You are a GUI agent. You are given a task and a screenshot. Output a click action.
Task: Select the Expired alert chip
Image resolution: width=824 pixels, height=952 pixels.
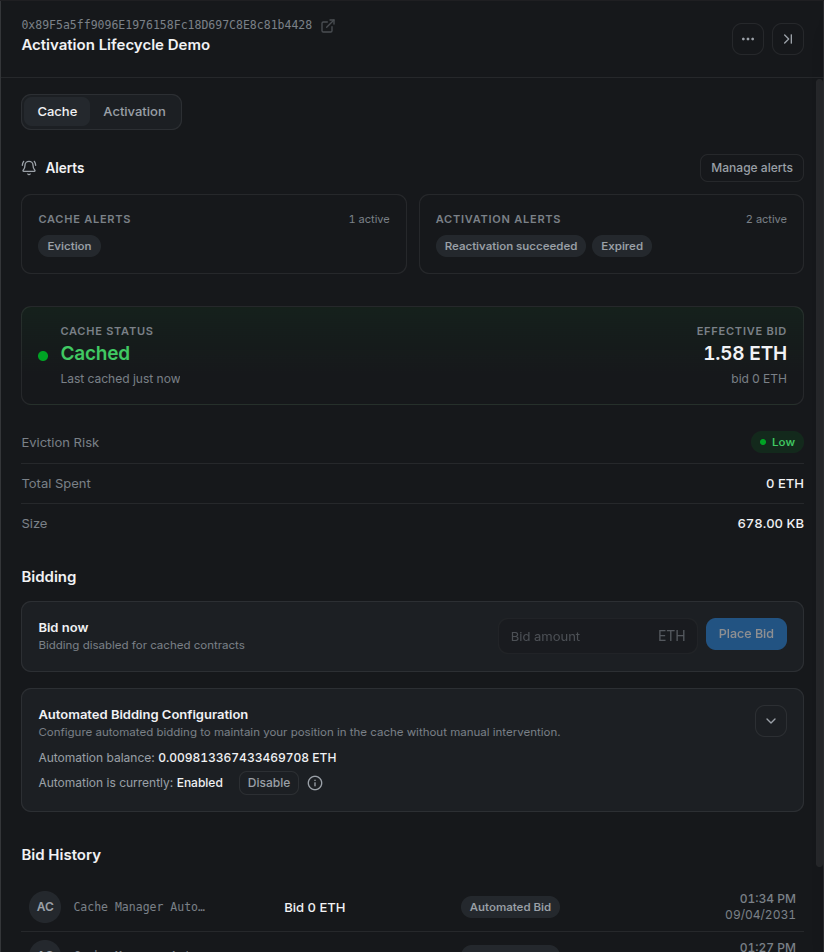[x=622, y=246]
